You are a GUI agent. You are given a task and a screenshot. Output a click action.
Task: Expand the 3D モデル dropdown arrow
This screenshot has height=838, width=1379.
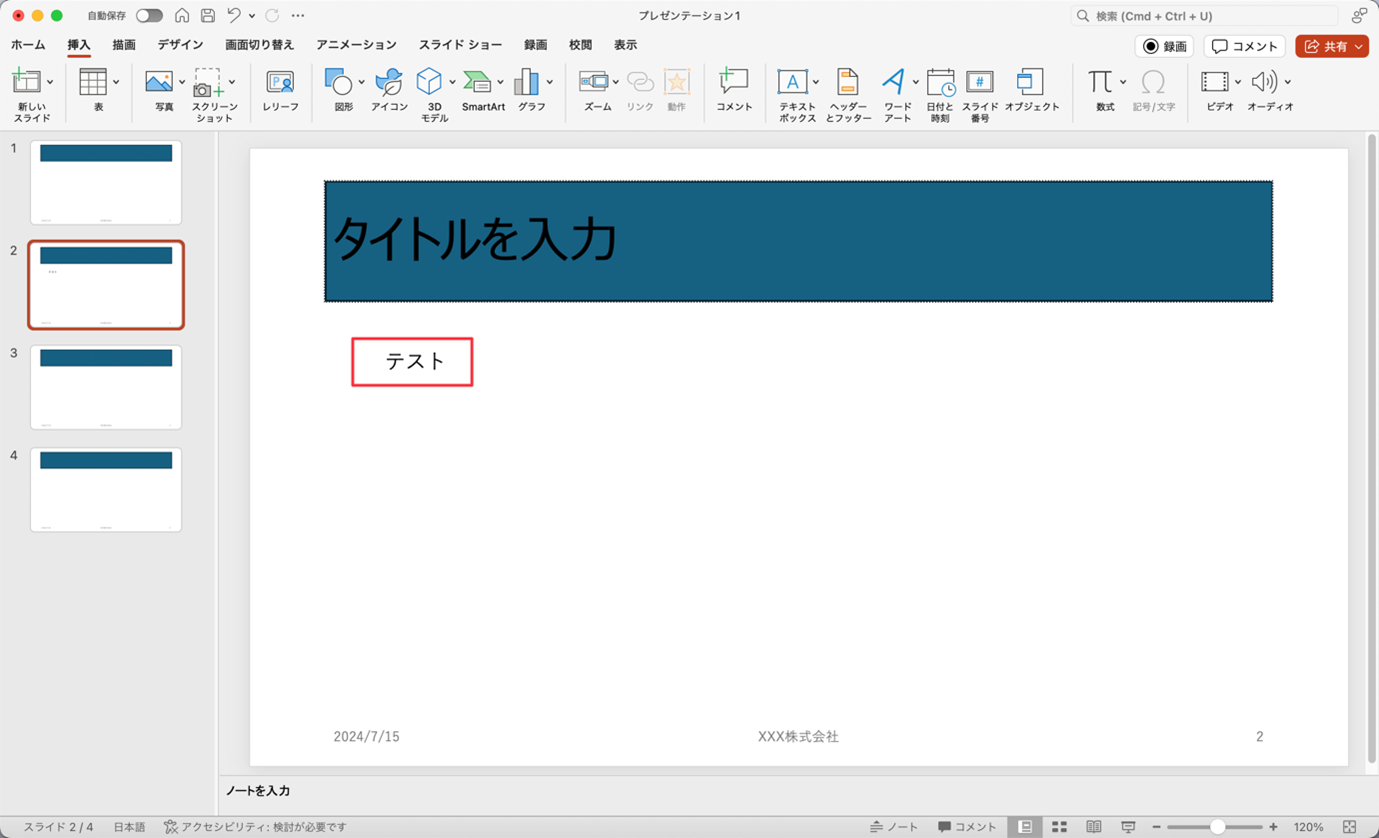[x=452, y=82]
